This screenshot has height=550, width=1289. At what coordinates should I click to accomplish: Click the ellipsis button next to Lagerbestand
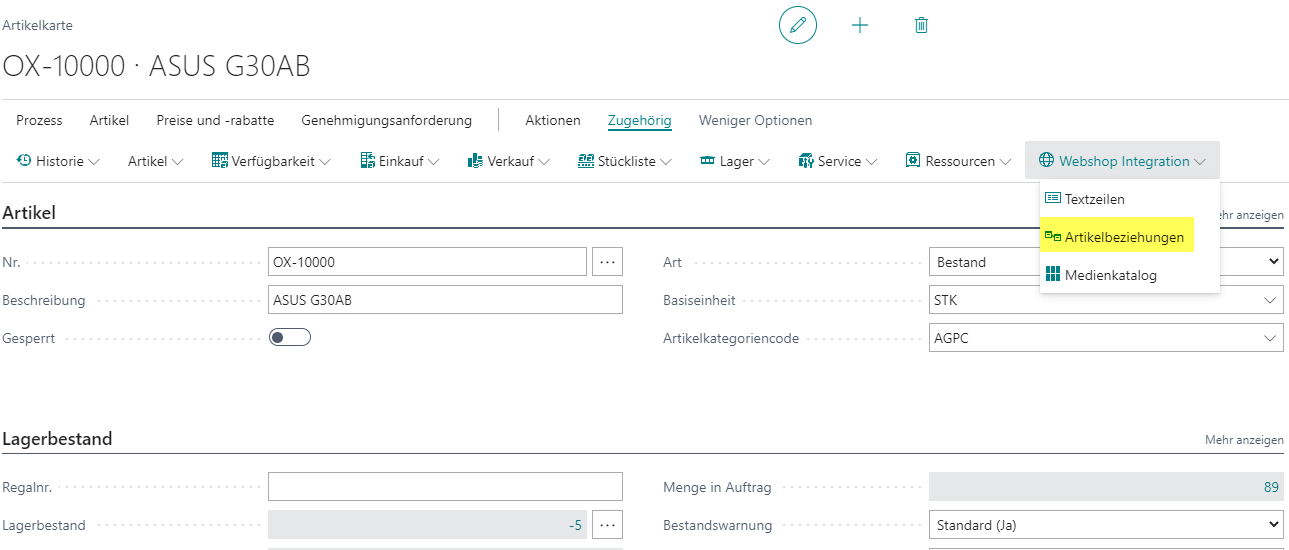click(607, 525)
